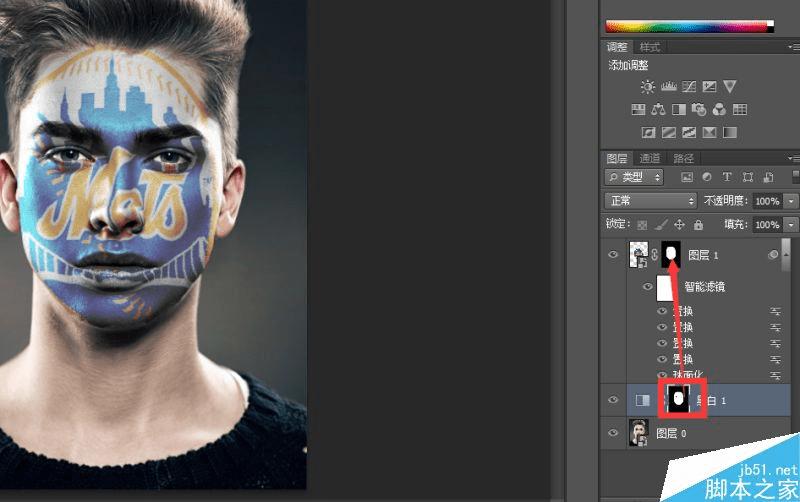Click the 黑白 1 adjustment layer icon
The width and height of the screenshot is (800, 502).
(x=642, y=400)
